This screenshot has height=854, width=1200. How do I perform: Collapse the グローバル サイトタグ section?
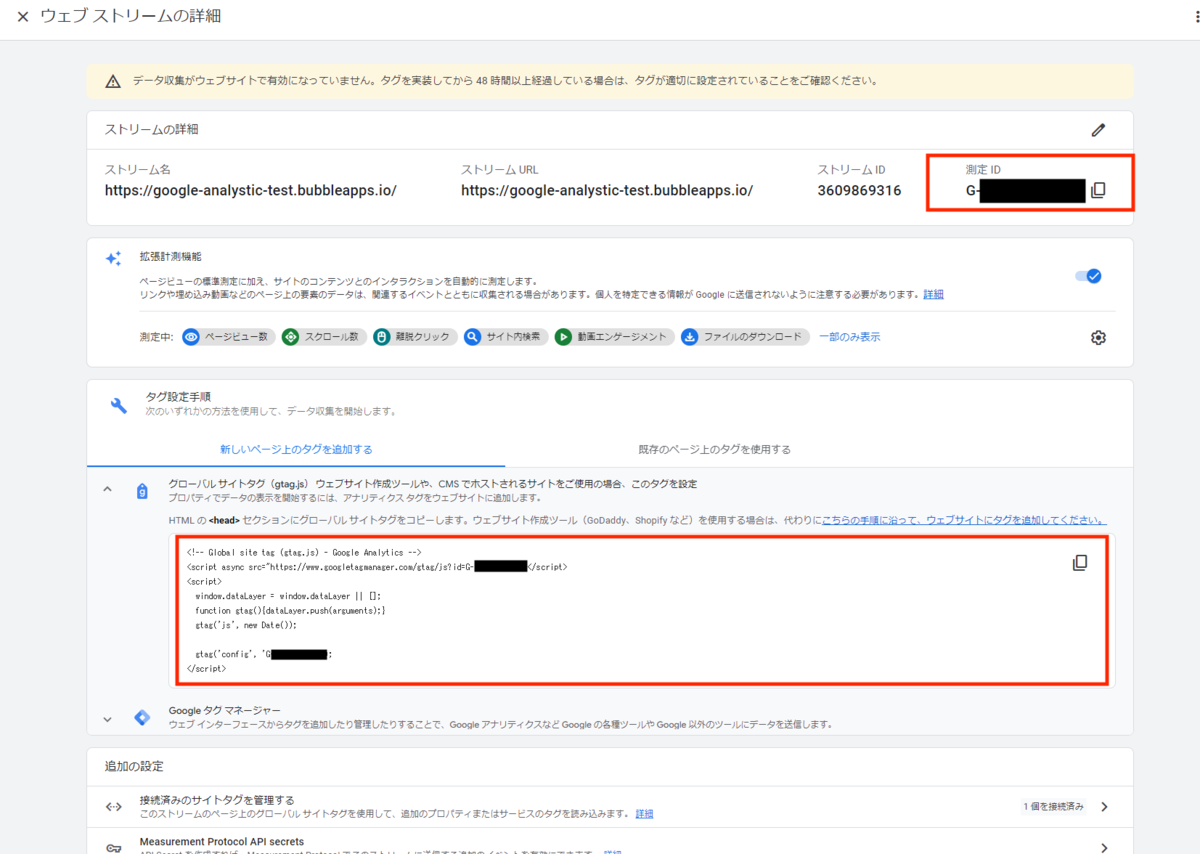click(x=106, y=489)
